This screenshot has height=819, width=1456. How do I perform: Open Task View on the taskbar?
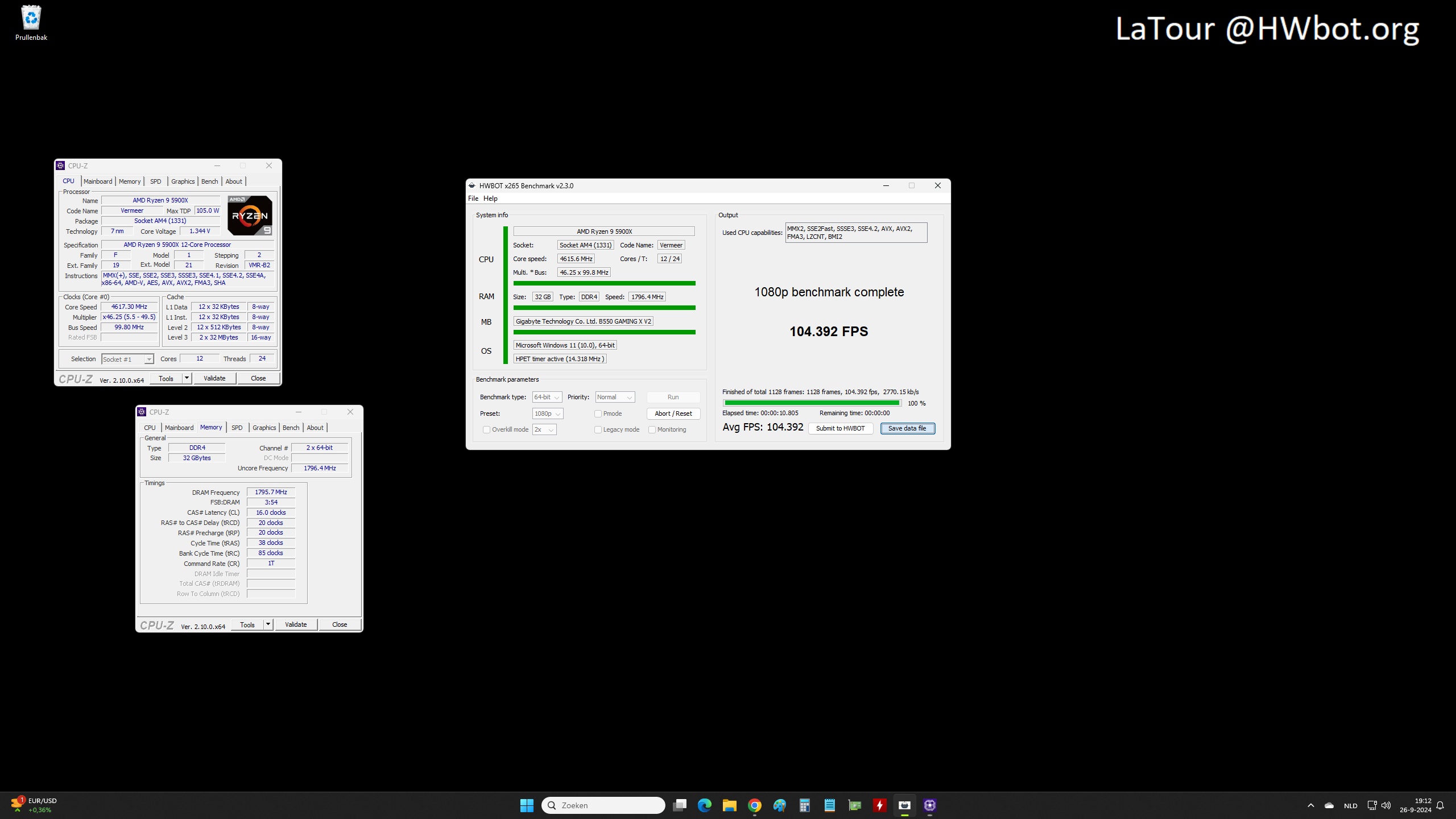pos(680,805)
